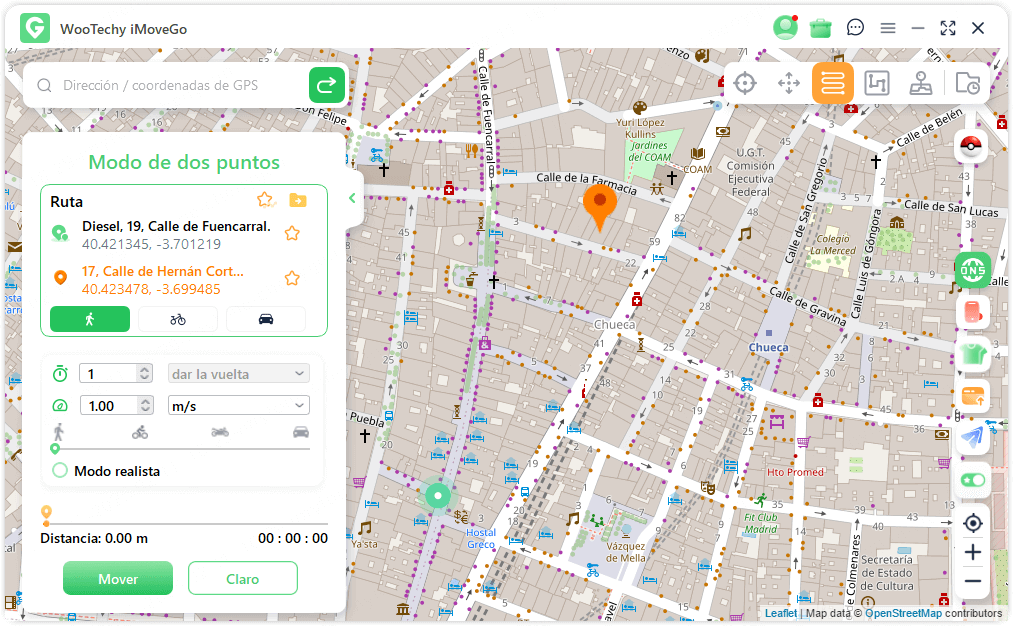Viewport: 1013px width, 626px height.
Task: Flip the green toggle in right sidebar
Action: [971, 480]
